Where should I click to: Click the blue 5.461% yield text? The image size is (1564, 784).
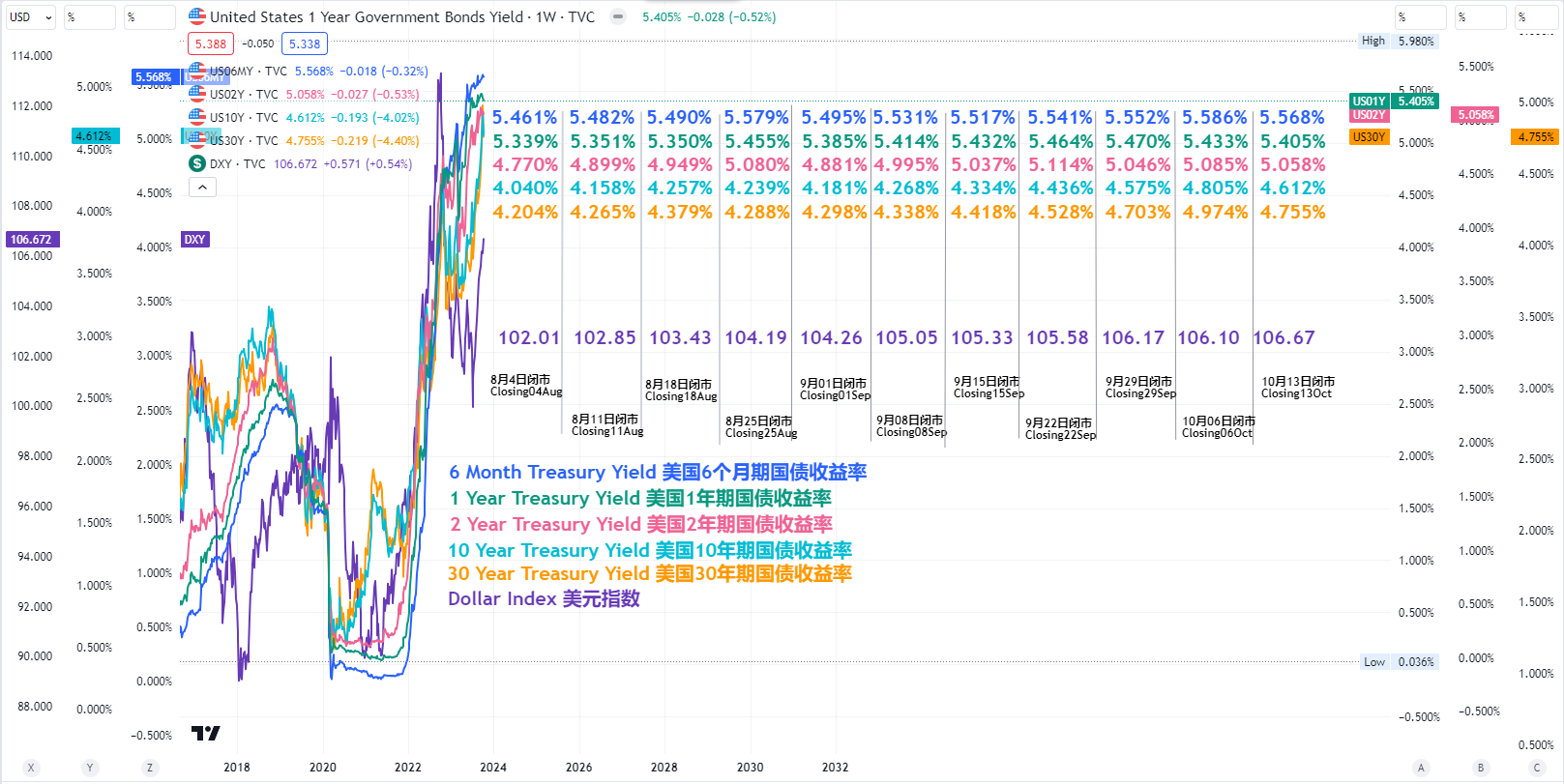(x=524, y=117)
